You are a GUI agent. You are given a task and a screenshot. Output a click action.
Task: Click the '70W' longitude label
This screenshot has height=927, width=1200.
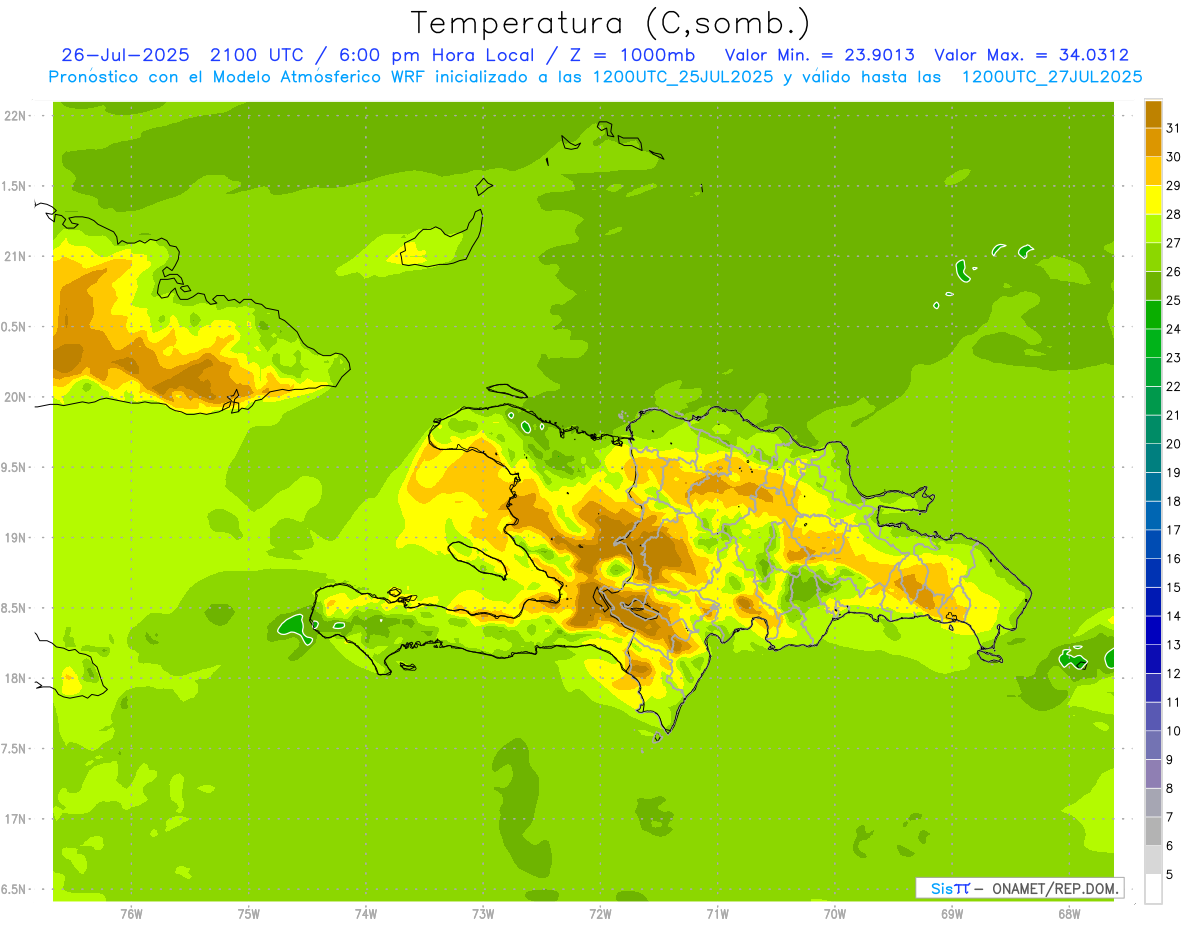tap(835, 913)
